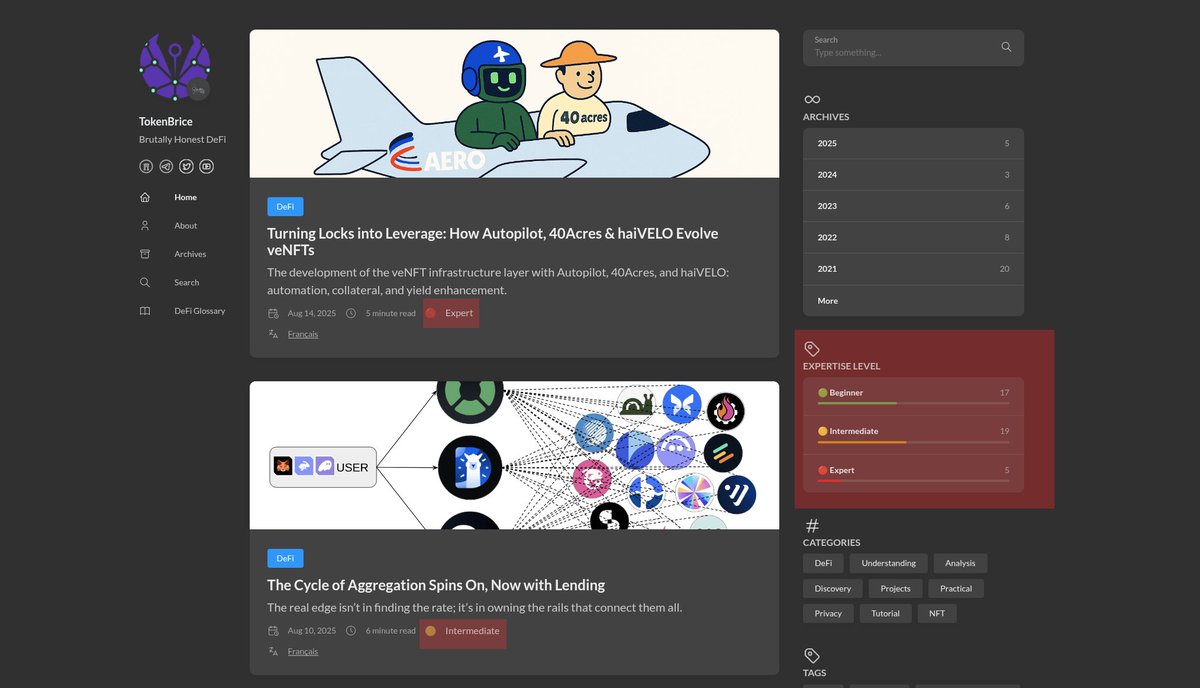The height and width of the screenshot is (688, 1200).
Task: Open 'Turning Locks into Leverage' article title
Action: click(493, 241)
